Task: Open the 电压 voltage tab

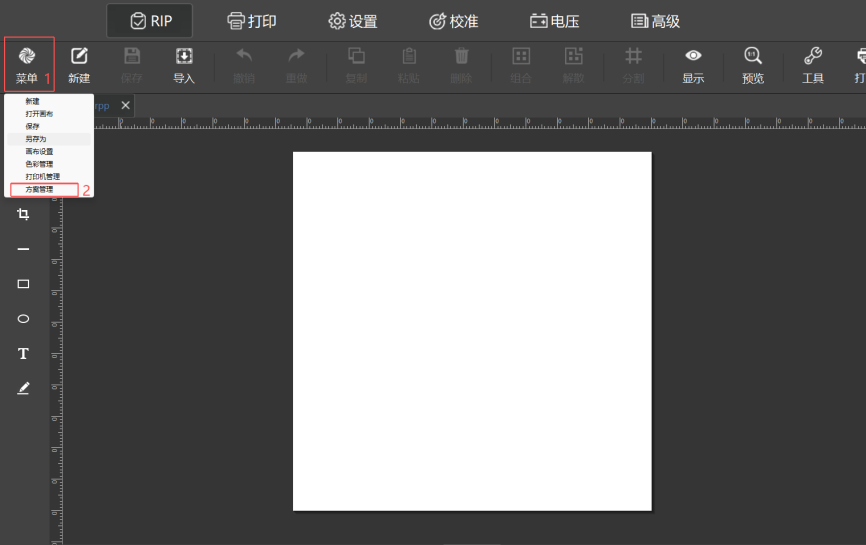Action: pos(555,22)
